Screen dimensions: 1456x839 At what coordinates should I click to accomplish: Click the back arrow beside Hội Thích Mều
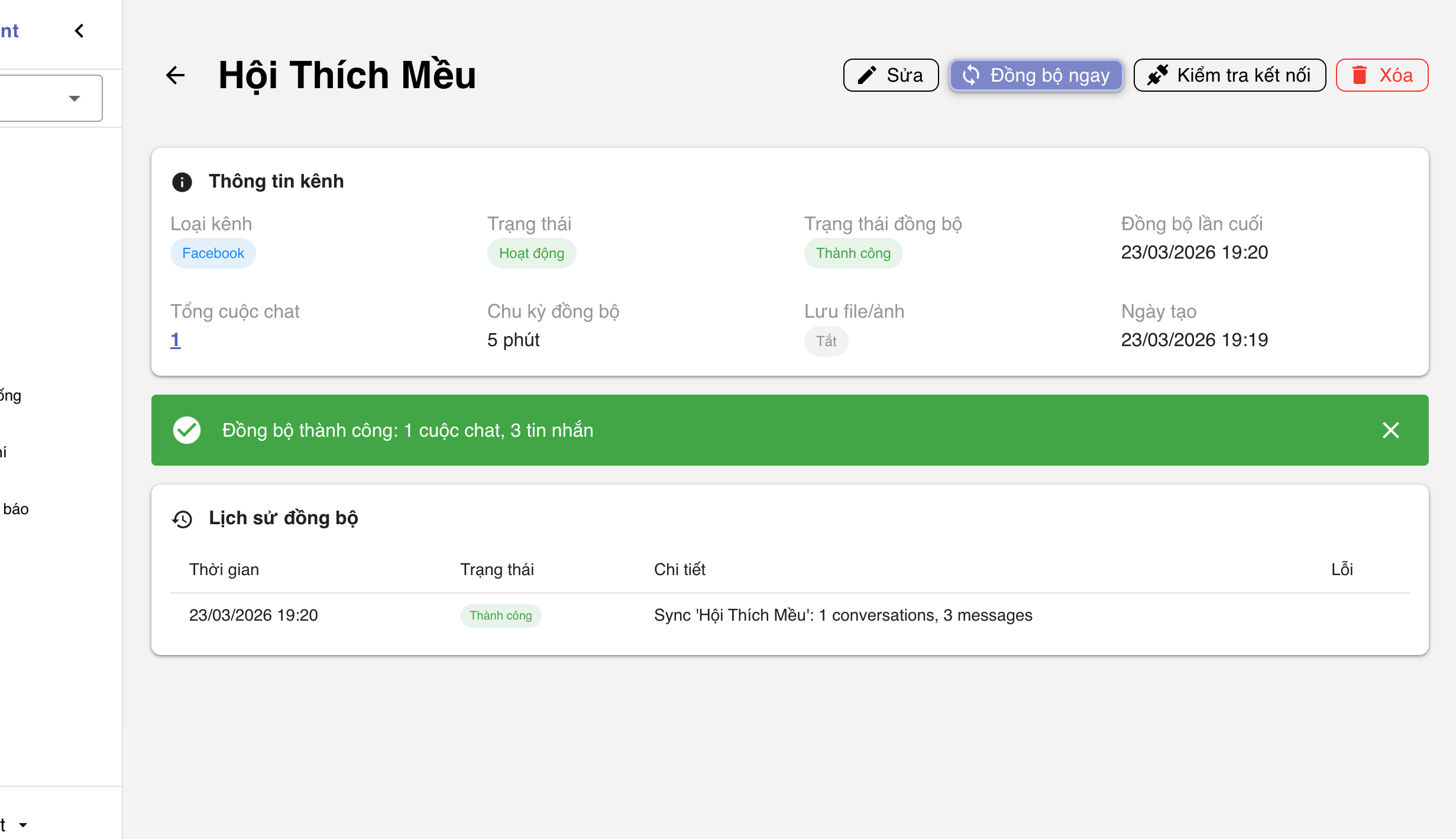pyautogui.click(x=175, y=75)
